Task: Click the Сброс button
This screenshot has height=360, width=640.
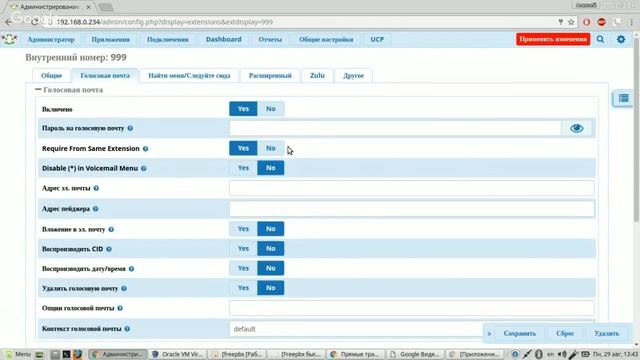Action: (565, 333)
